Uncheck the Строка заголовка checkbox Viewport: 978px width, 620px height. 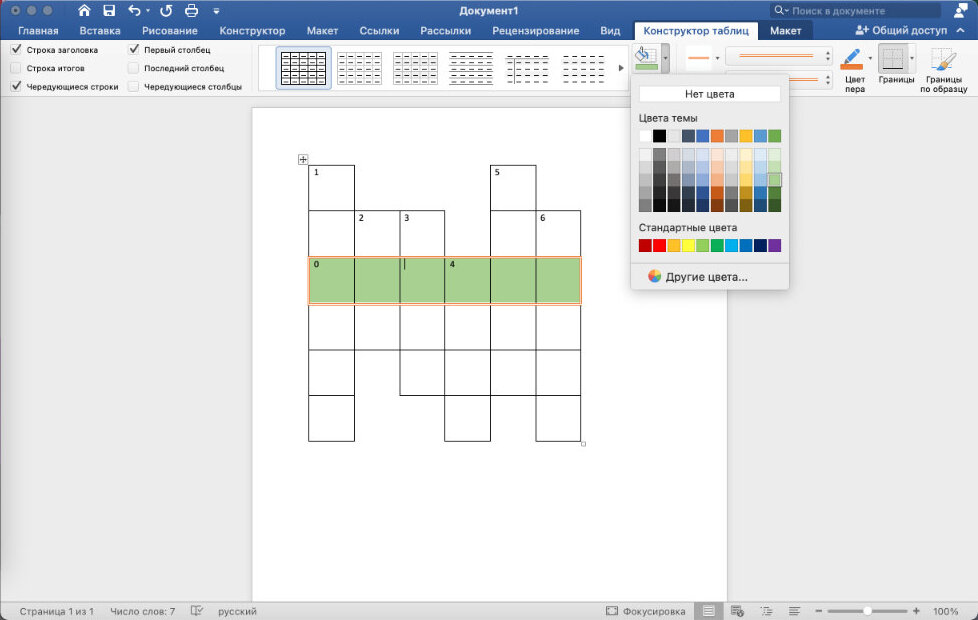coord(17,49)
